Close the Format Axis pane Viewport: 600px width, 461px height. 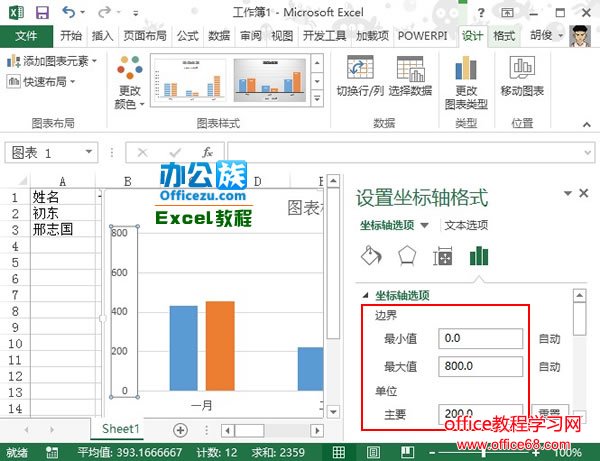pos(584,193)
